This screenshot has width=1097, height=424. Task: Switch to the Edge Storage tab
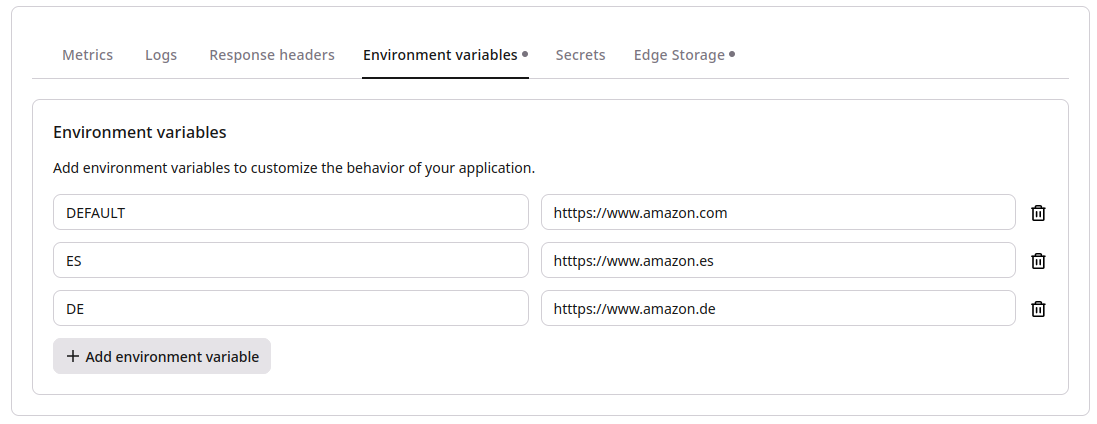pyautogui.click(x=679, y=55)
